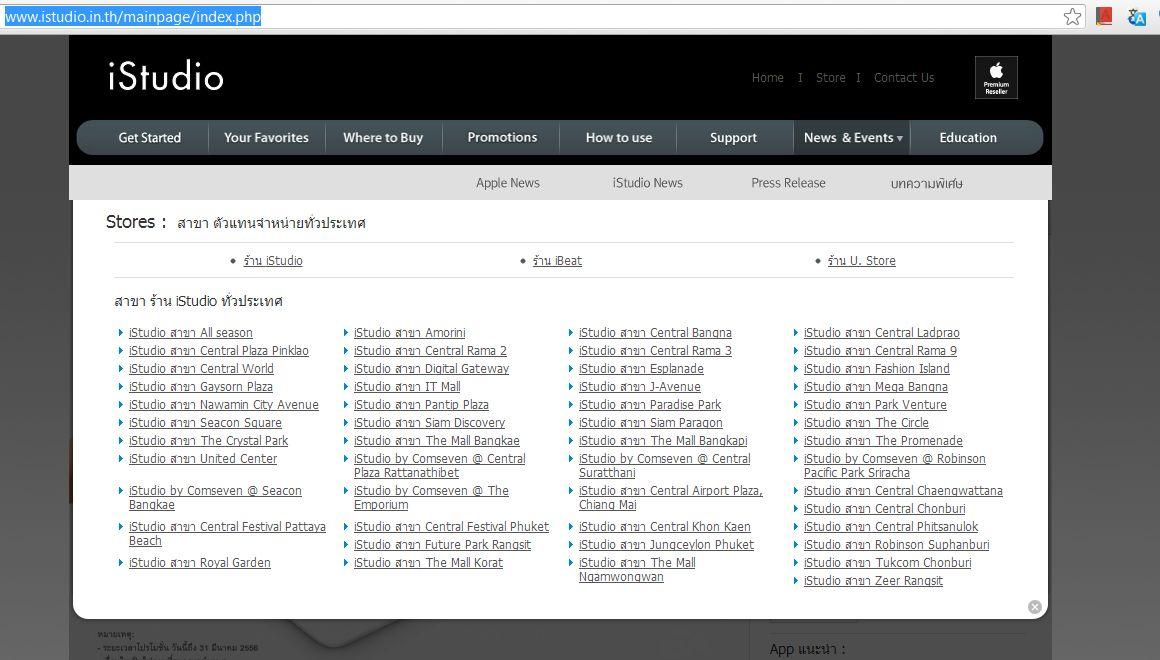Click the ร้าน iBeat store link
Image resolution: width=1160 pixels, height=660 pixels.
557,261
